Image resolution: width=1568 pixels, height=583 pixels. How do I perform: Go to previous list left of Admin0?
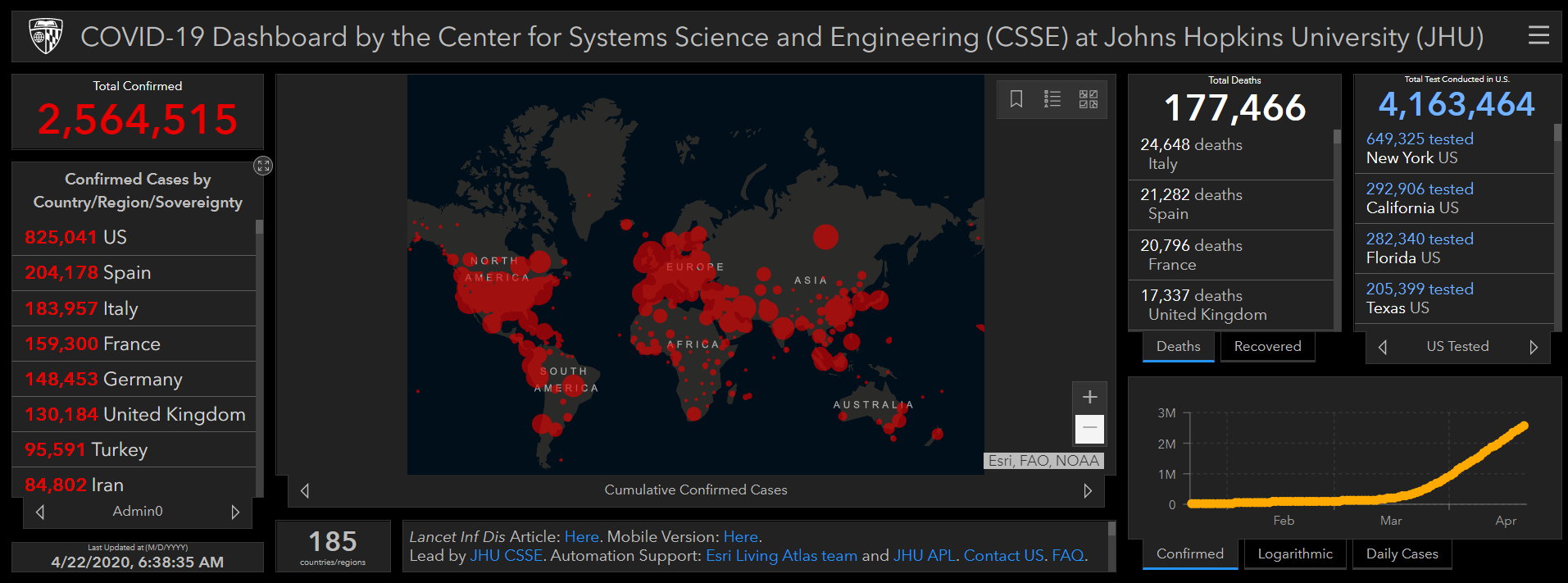pyautogui.click(x=40, y=512)
